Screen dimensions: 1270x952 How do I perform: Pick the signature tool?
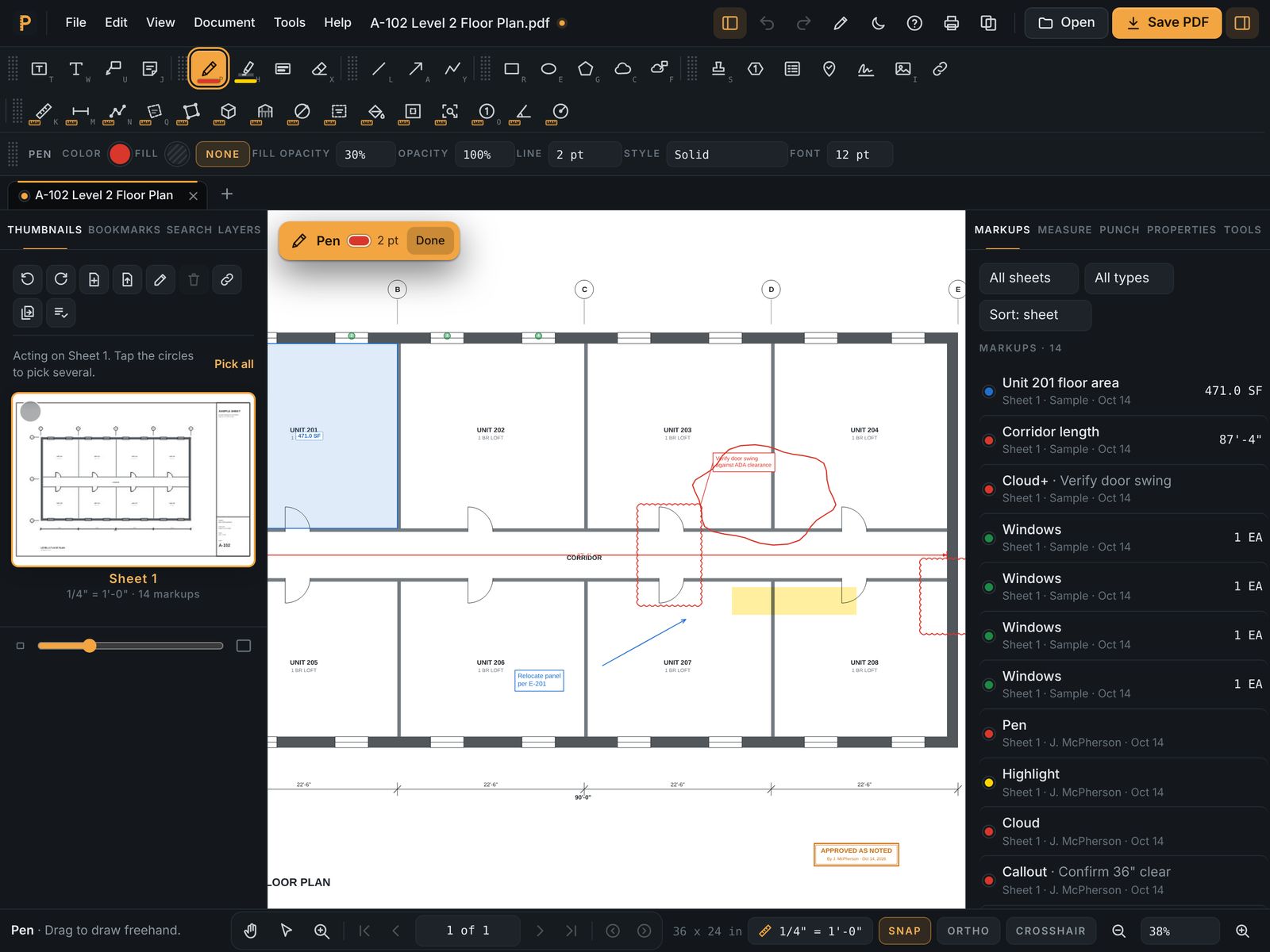866,69
